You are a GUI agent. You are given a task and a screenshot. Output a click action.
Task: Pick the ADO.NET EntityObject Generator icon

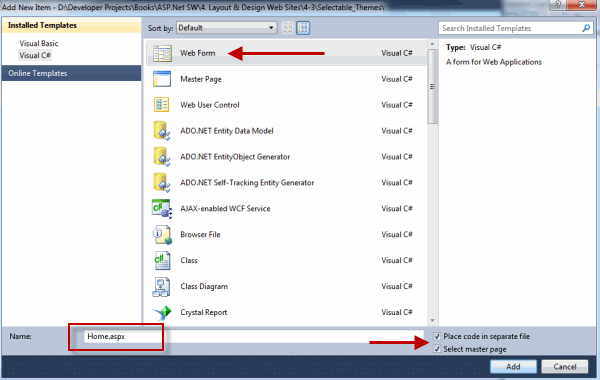point(162,157)
